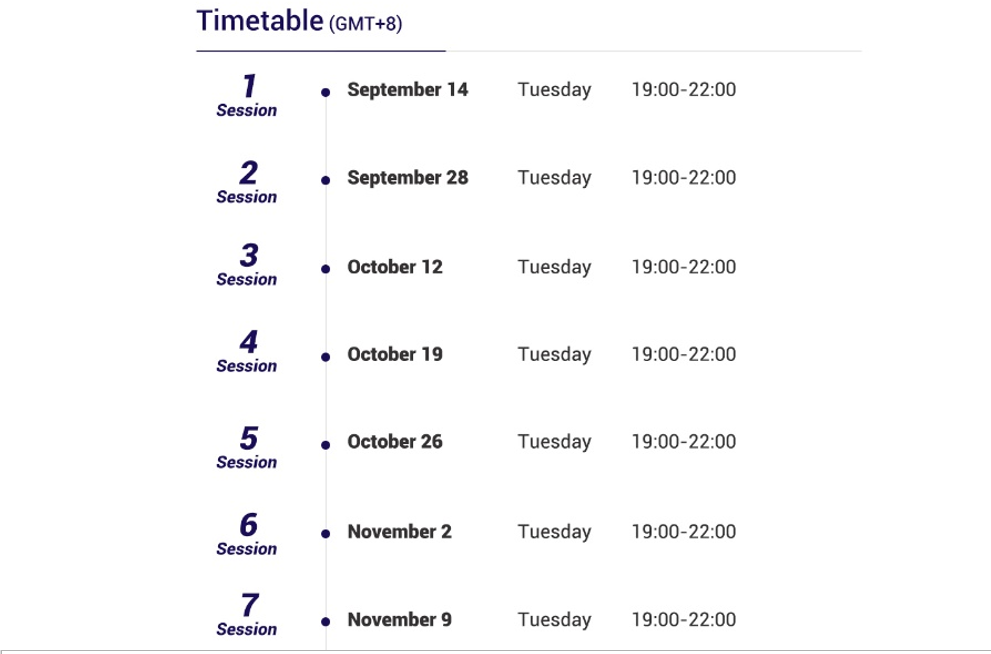Click the GMT+8 timezone label

click(x=365, y=23)
